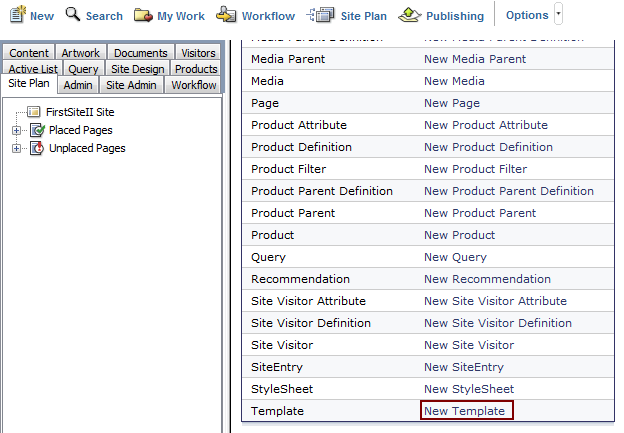Click the Unplaced Pages warning icon
The height and width of the screenshot is (433, 624).
tap(37, 148)
